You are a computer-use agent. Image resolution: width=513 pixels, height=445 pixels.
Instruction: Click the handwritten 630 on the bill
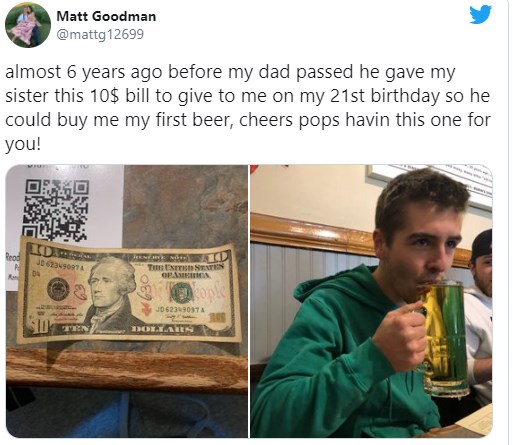click(x=144, y=287)
